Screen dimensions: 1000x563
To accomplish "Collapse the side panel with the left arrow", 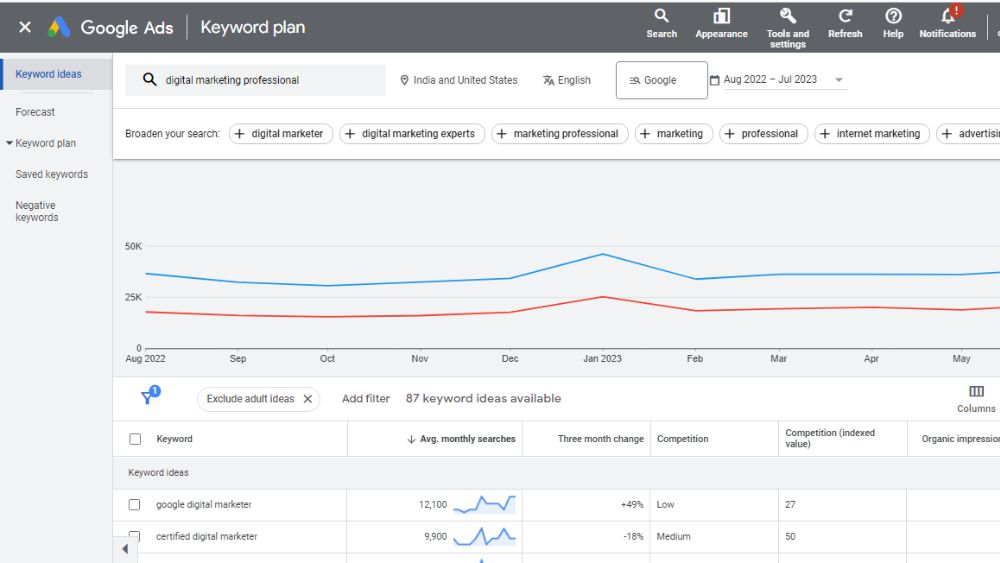I will [x=125, y=549].
